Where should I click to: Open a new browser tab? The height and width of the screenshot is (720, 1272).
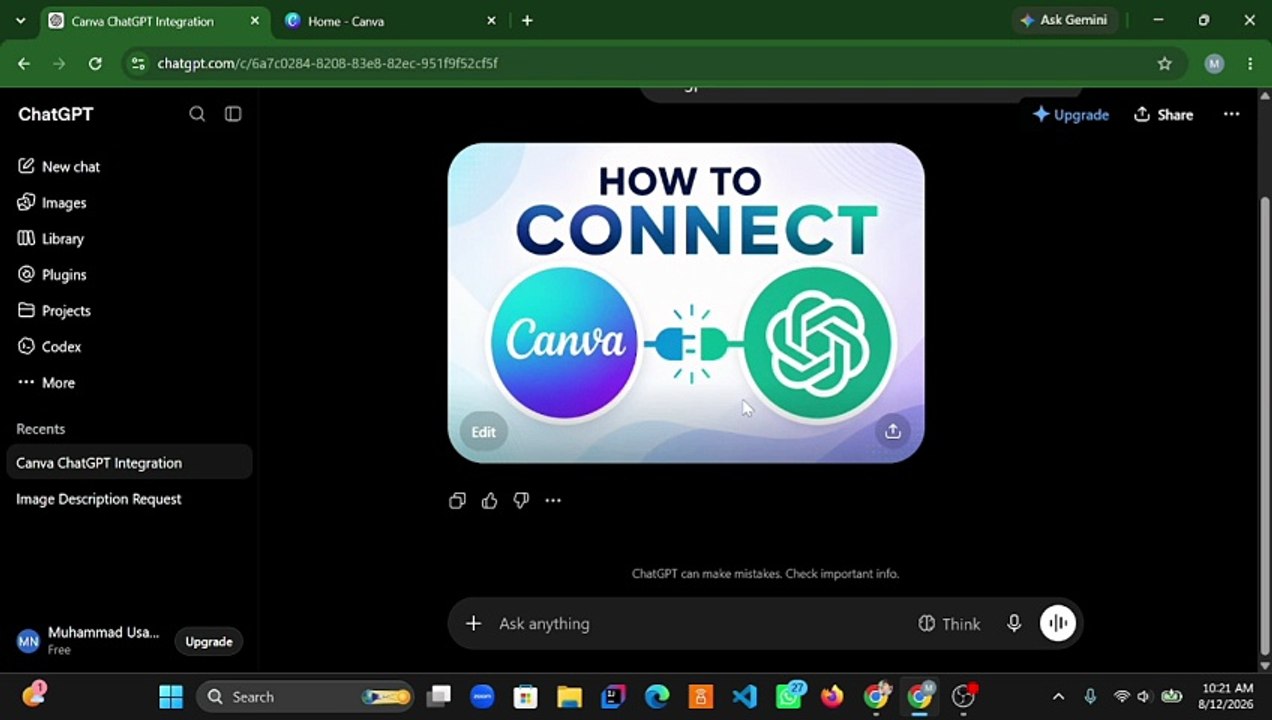pos(527,21)
